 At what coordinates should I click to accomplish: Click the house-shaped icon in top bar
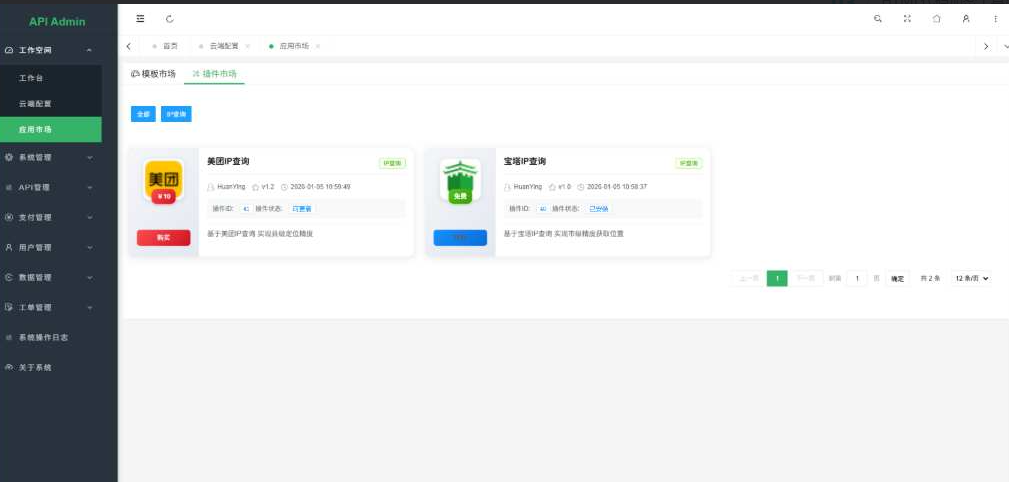[936, 19]
